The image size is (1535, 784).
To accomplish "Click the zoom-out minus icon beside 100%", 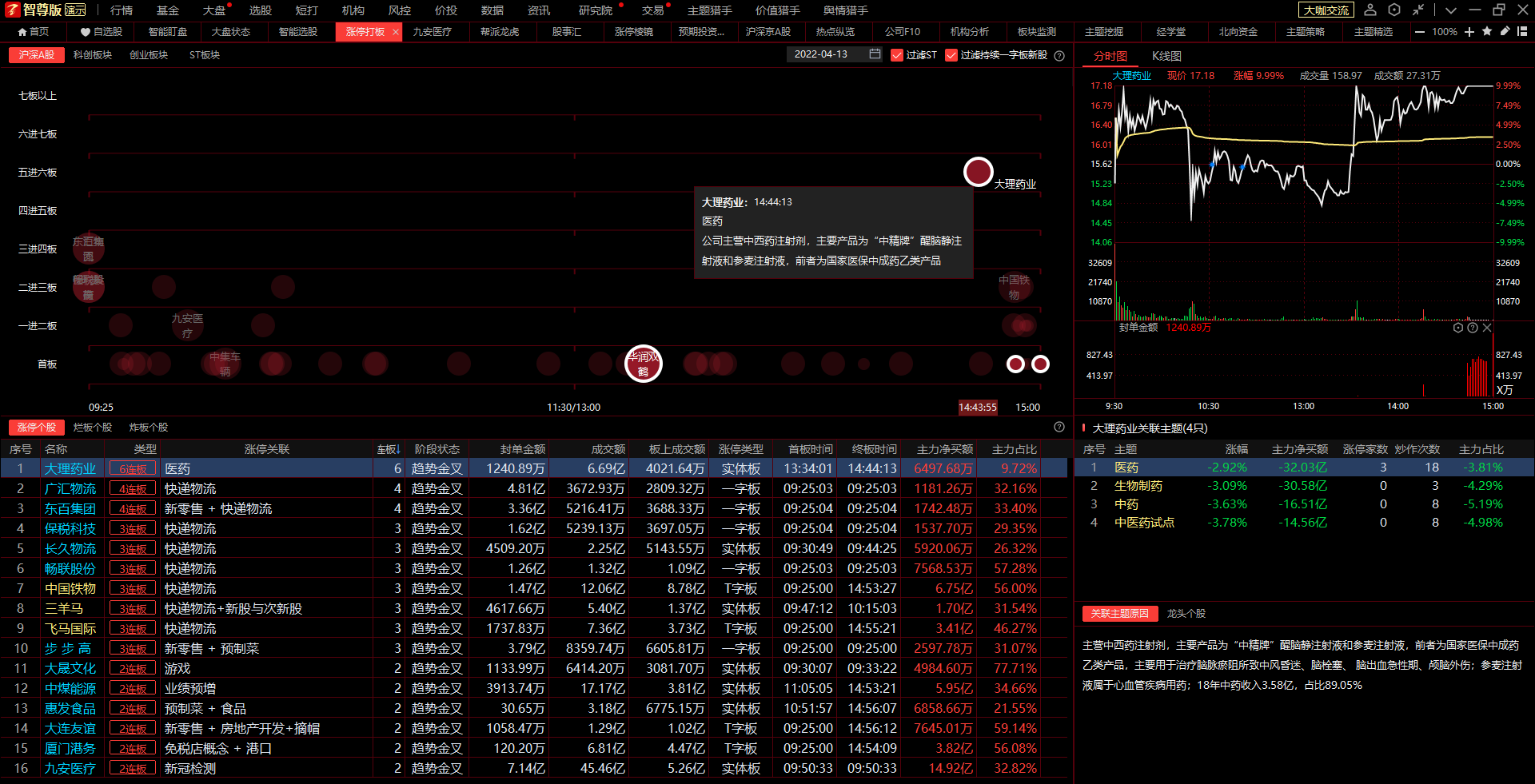I will coord(1420,32).
